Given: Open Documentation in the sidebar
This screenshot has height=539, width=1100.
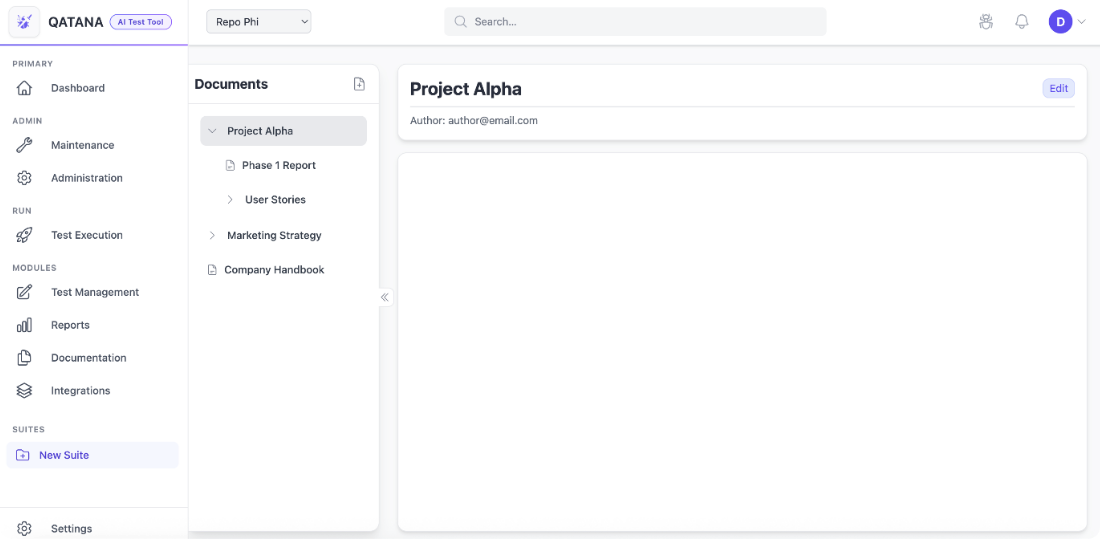Looking at the screenshot, I should [88, 358].
